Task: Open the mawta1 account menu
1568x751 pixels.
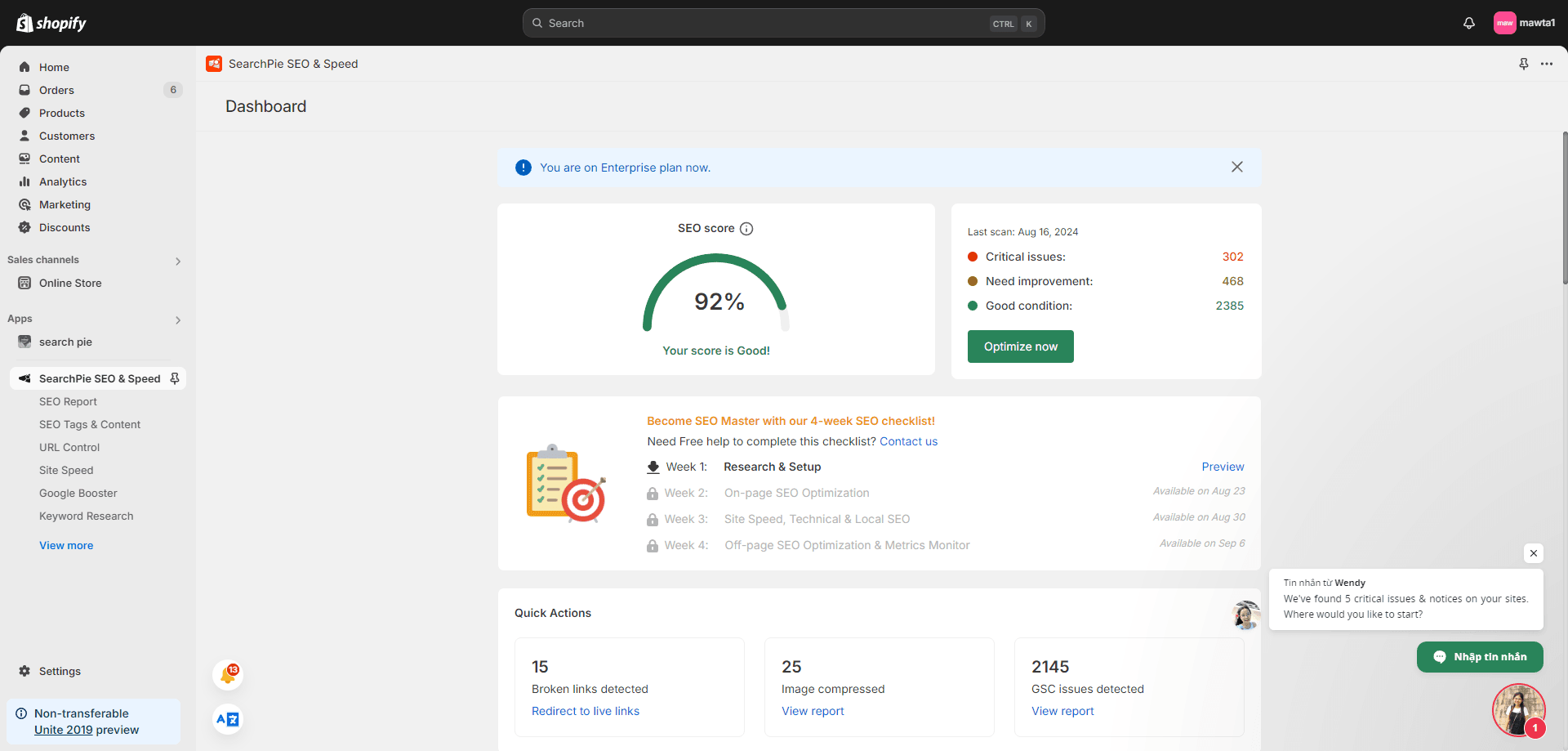Action: pyautogui.click(x=1524, y=23)
